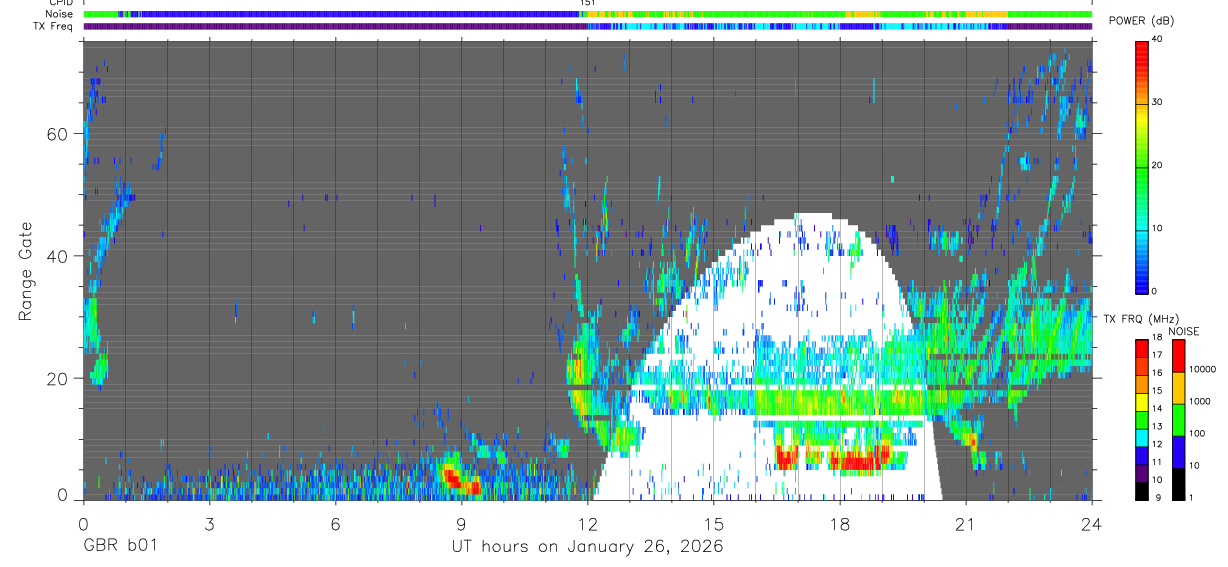
Task: Click the UT hours on January 26, 2026 label
Action: [587, 546]
